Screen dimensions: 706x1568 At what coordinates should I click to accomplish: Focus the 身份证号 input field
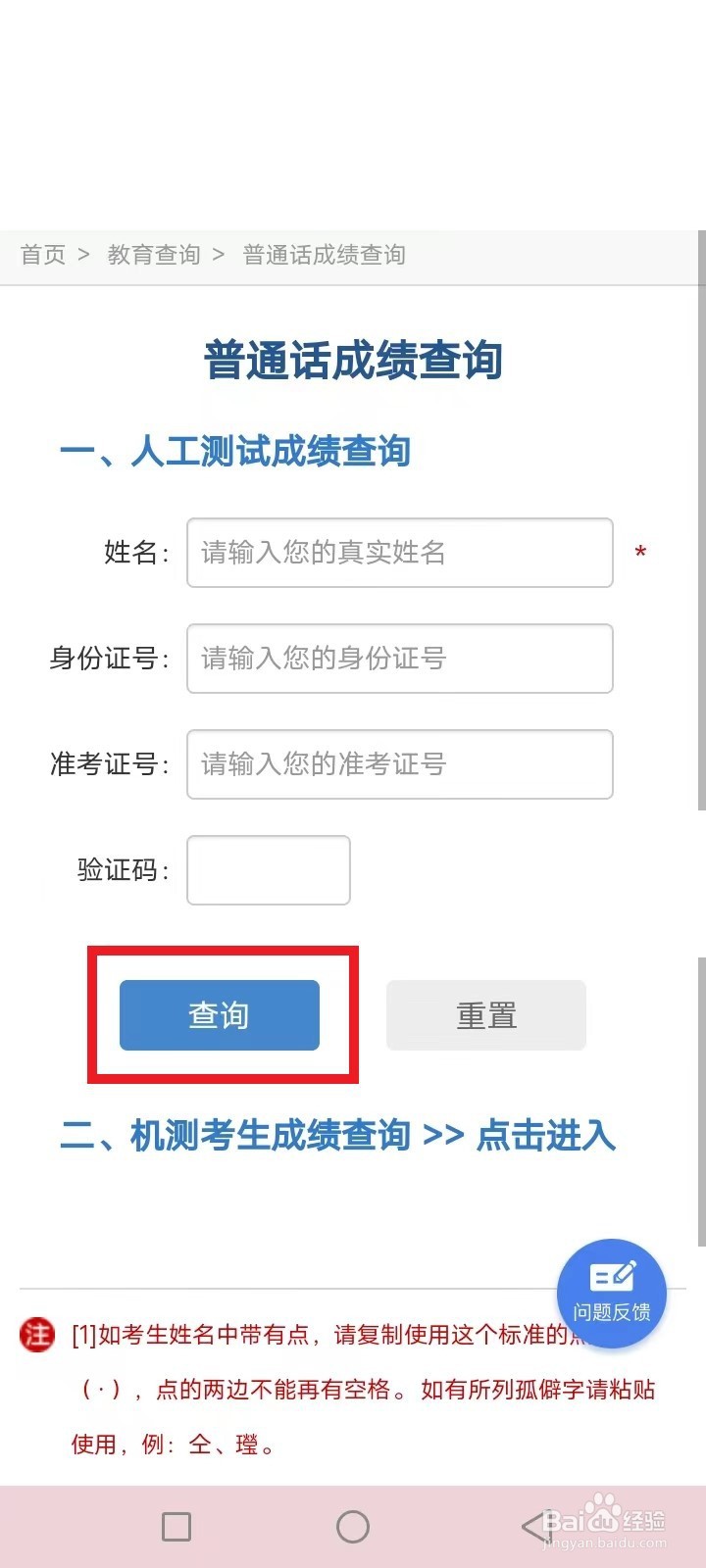(400, 659)
